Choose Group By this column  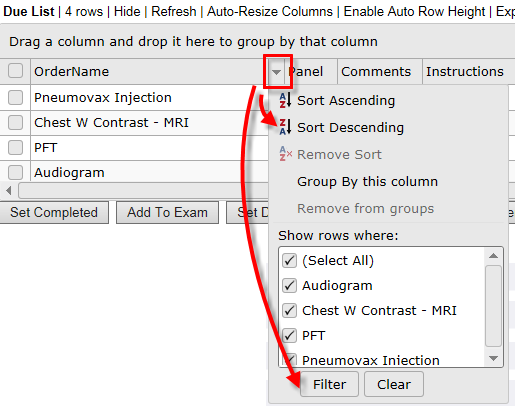click(x=367, y=182)
